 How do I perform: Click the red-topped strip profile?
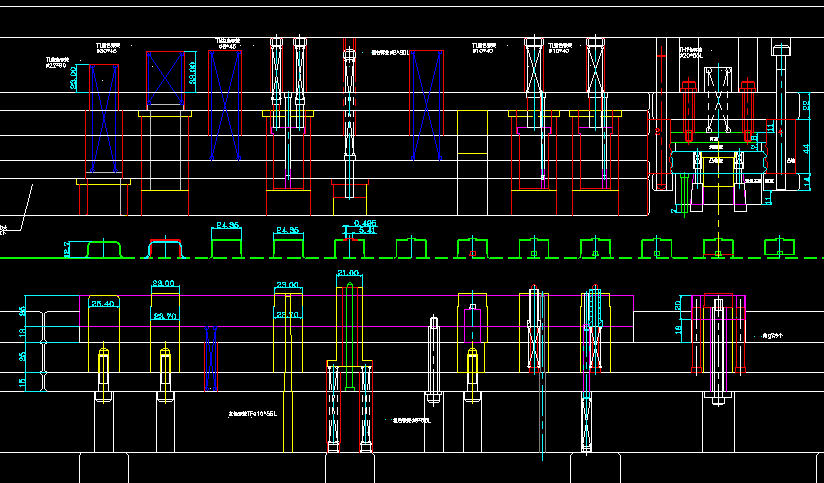pyautogui.click(x=166, y=247)
